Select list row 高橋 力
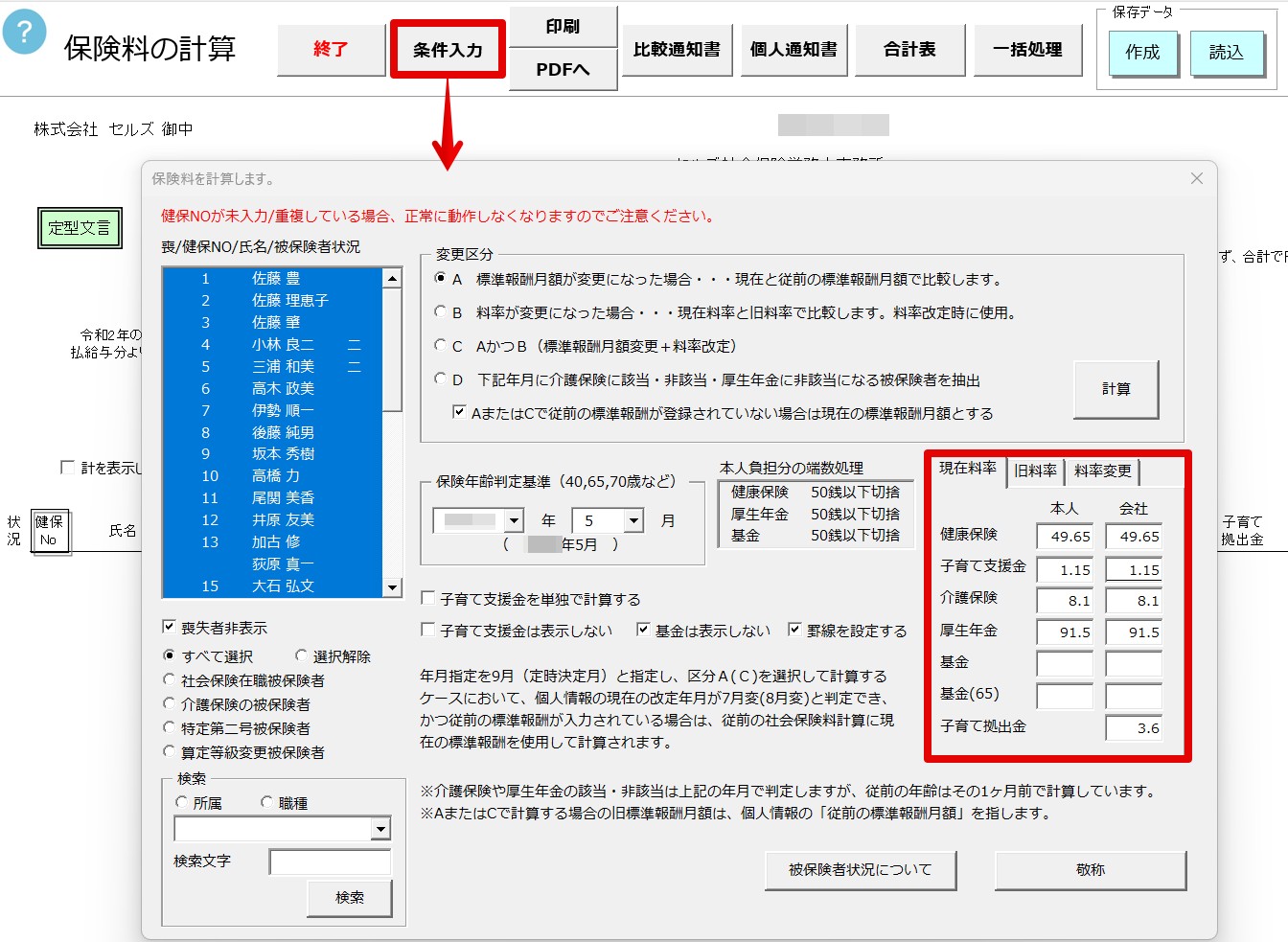The height and width of the screenshot is (942, 1288). [x=273, y=475]
